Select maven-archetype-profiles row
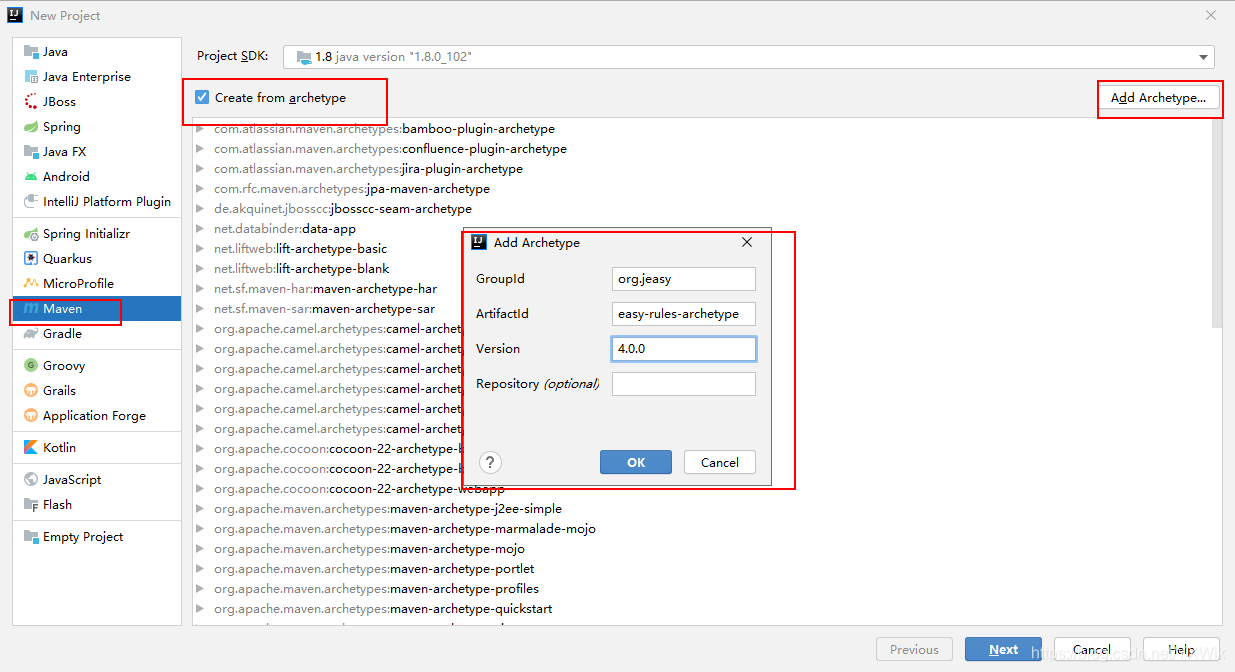This screenshot has width=1235, height=672. pyautogui.click(x=376, y=589)
